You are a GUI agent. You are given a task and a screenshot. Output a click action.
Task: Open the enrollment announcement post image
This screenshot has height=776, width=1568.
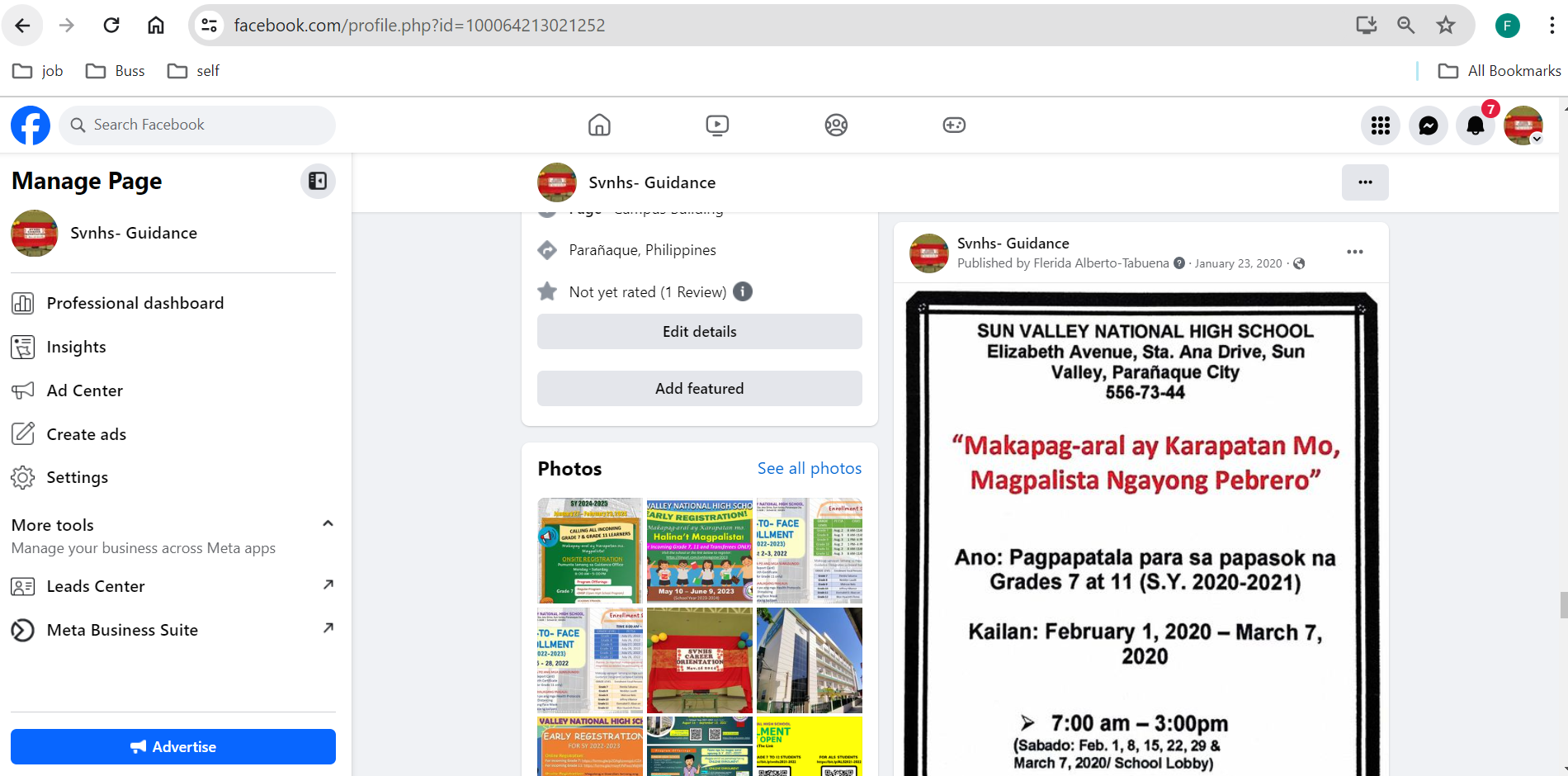(x=1141, y=533)
